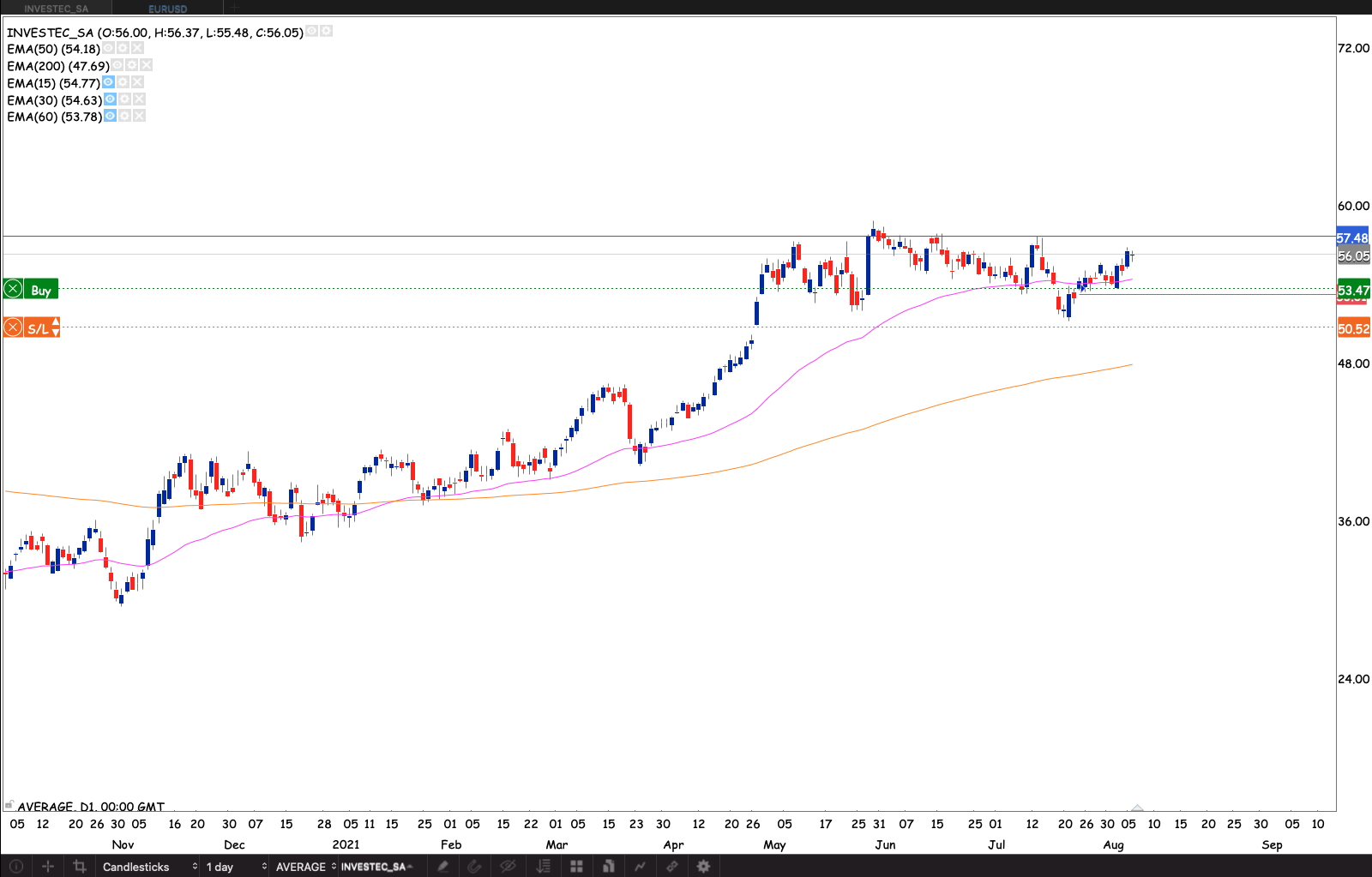Select the crosshair cursor tool
1372x877 pixels.
[x=48, y=866]
